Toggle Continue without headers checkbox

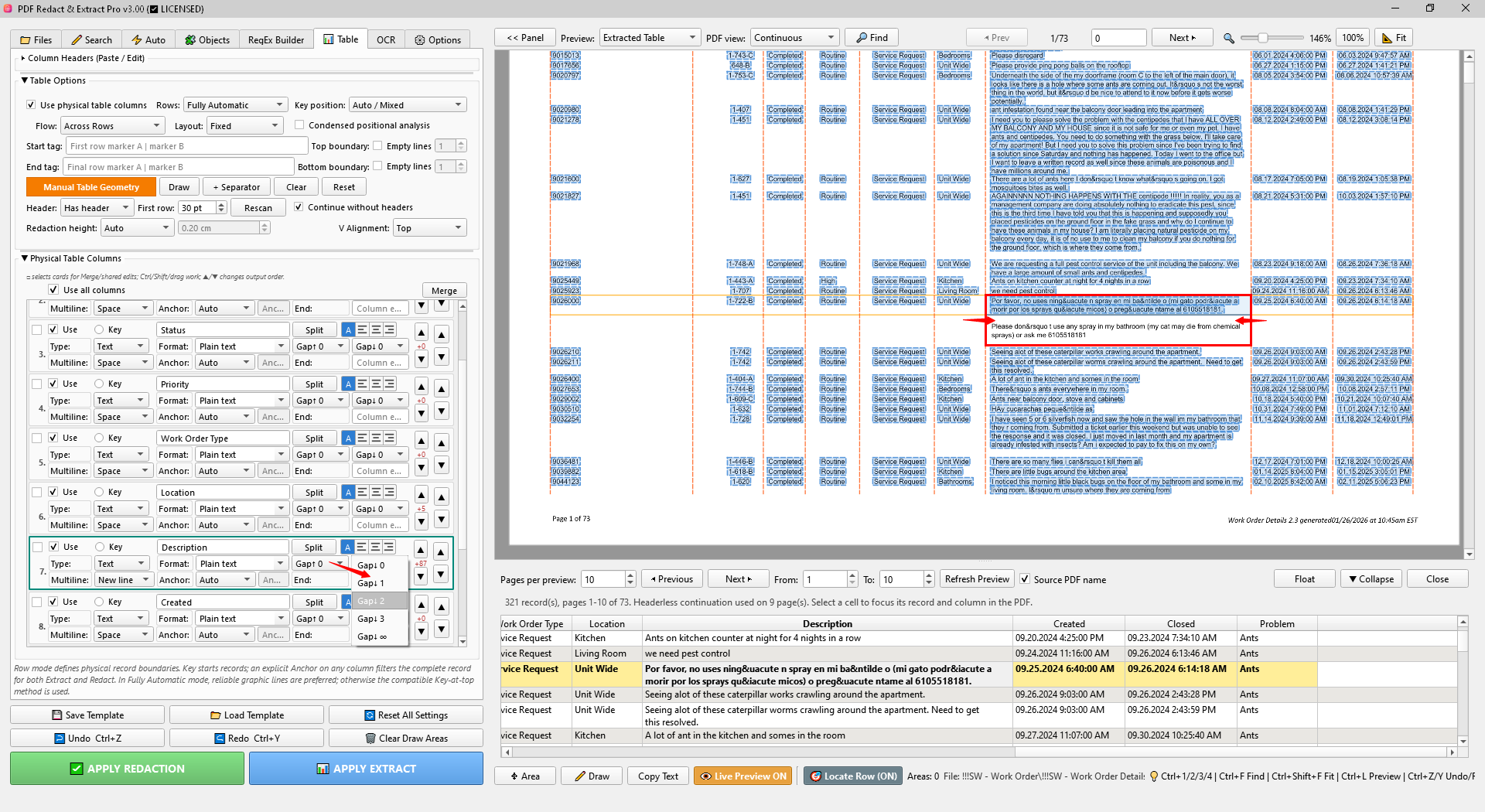(299, 207)
